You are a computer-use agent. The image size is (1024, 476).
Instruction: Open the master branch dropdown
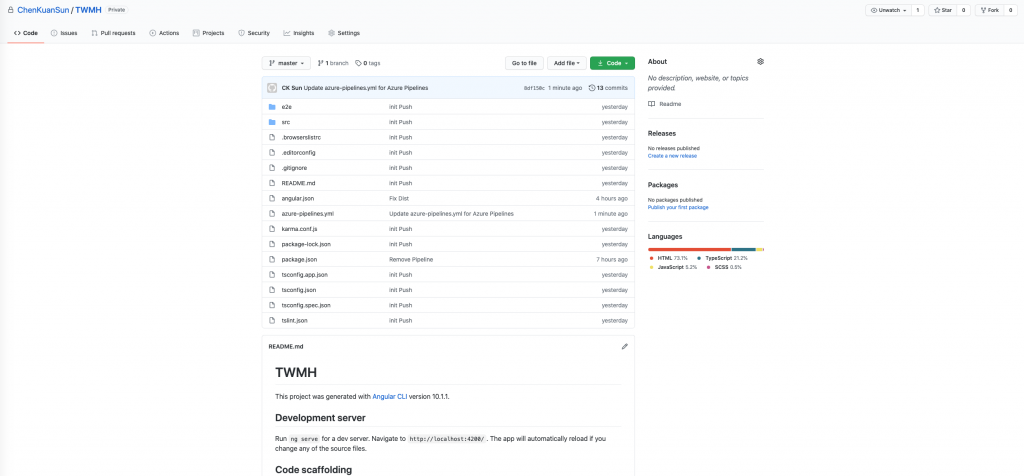[286, 63]
